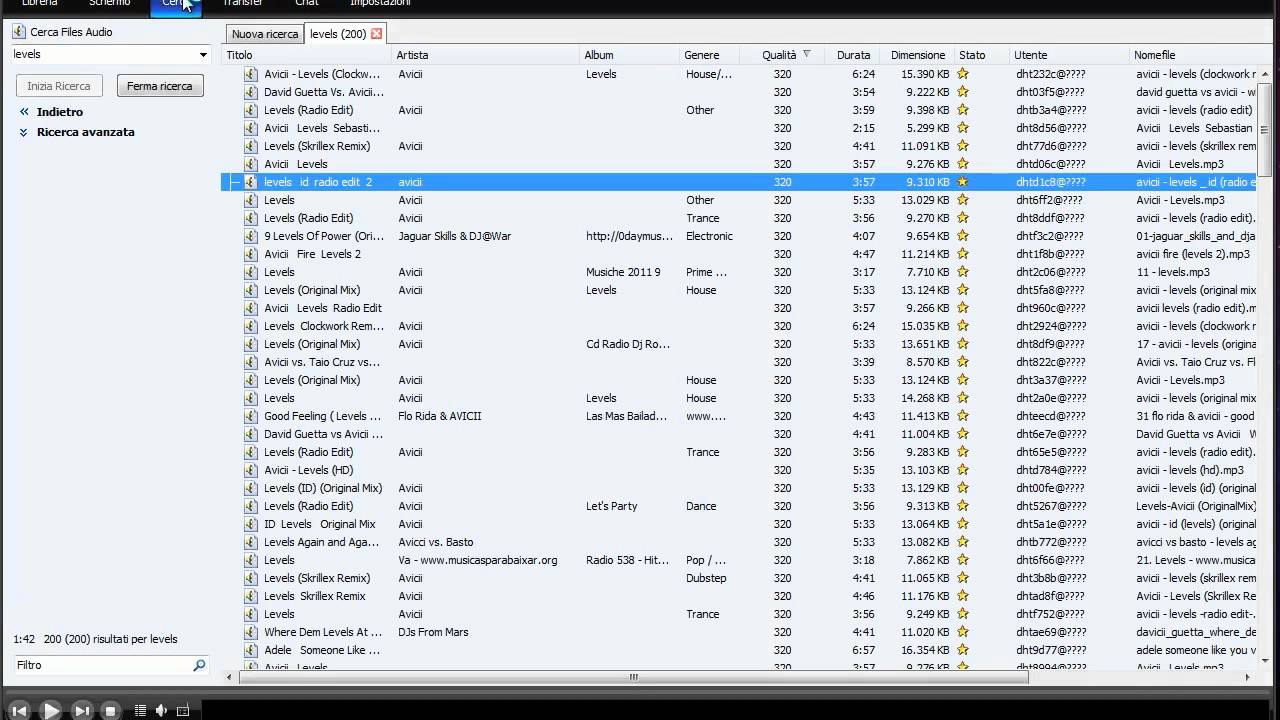
Task: Select 'Levels Again and Aga...' result row
Action: (x=740, y=542)
